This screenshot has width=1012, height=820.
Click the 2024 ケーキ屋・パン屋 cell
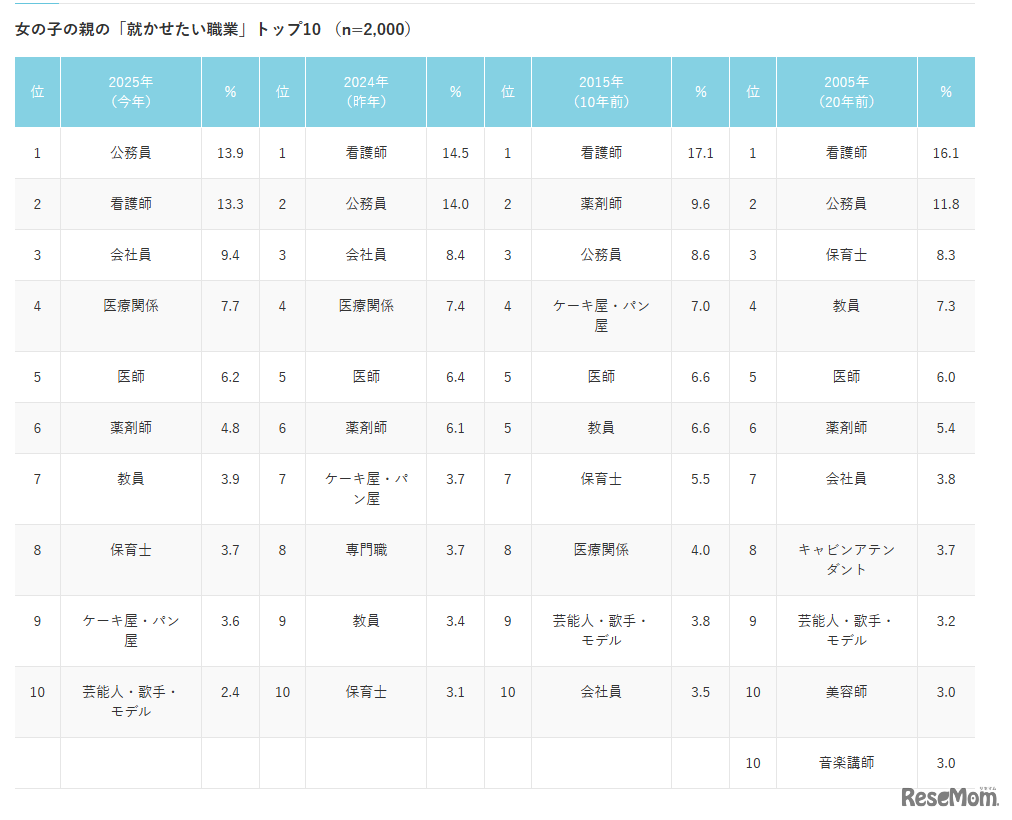[366, 488]
